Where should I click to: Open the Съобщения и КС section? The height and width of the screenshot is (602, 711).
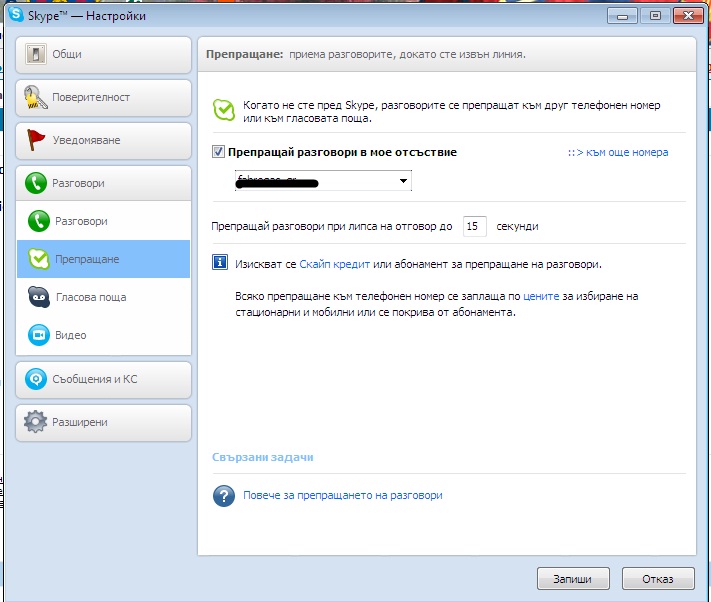tap(103, 379)
